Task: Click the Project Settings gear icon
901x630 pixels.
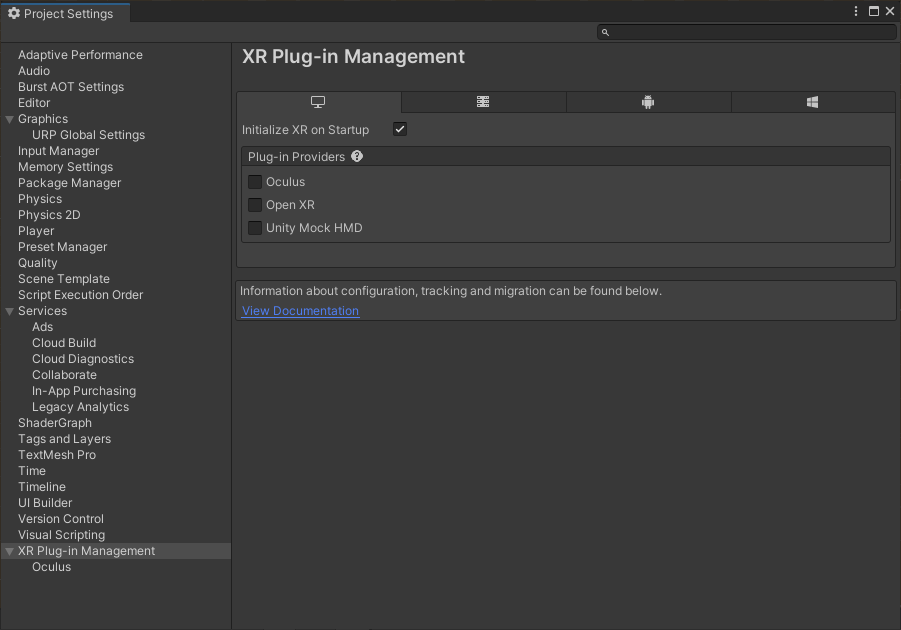Action: [14, 14]
